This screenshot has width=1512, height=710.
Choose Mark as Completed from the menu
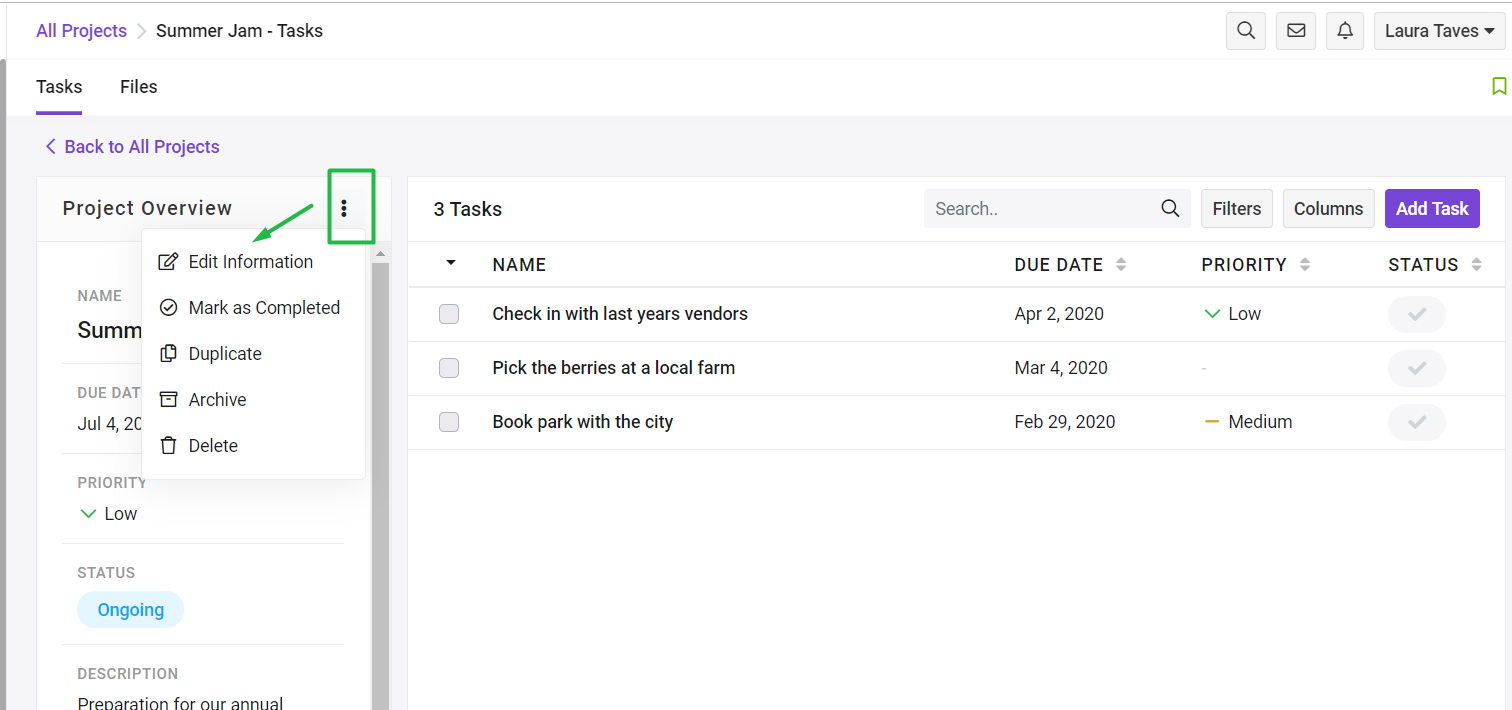click(x=253, y=308)
